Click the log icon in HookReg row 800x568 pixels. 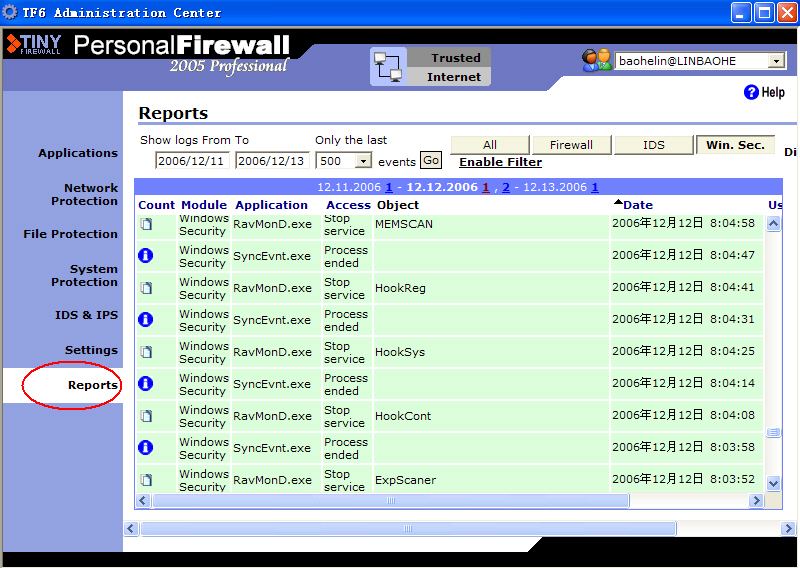[146, 288]
